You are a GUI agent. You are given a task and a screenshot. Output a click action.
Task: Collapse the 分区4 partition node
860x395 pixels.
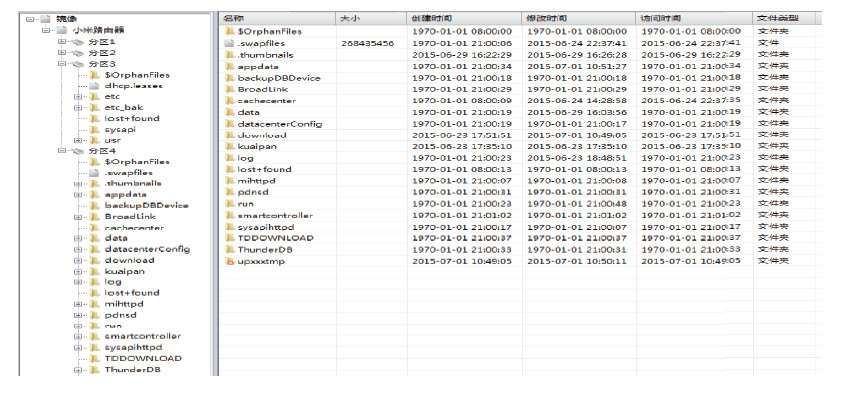[62, 151]
